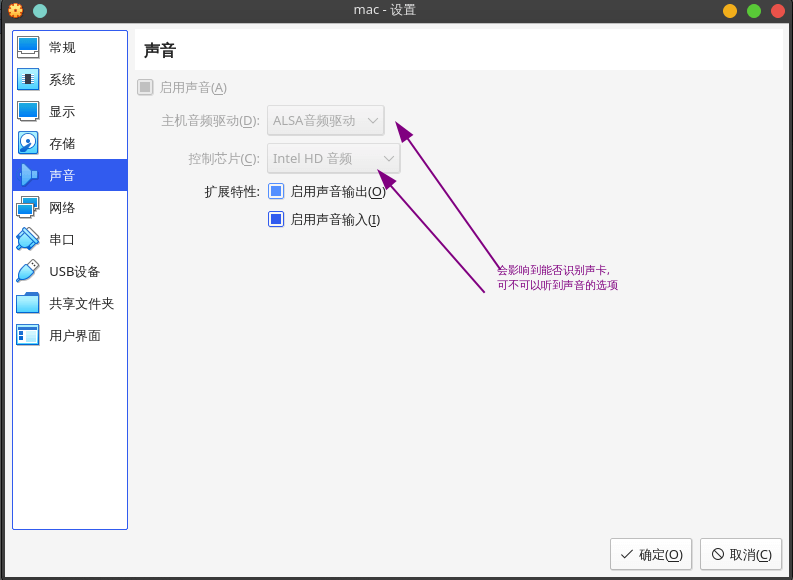Click the 存储 disk icon
Image resolution: width=793 pixels, height=580 pixels.
(x=28, y=143)
